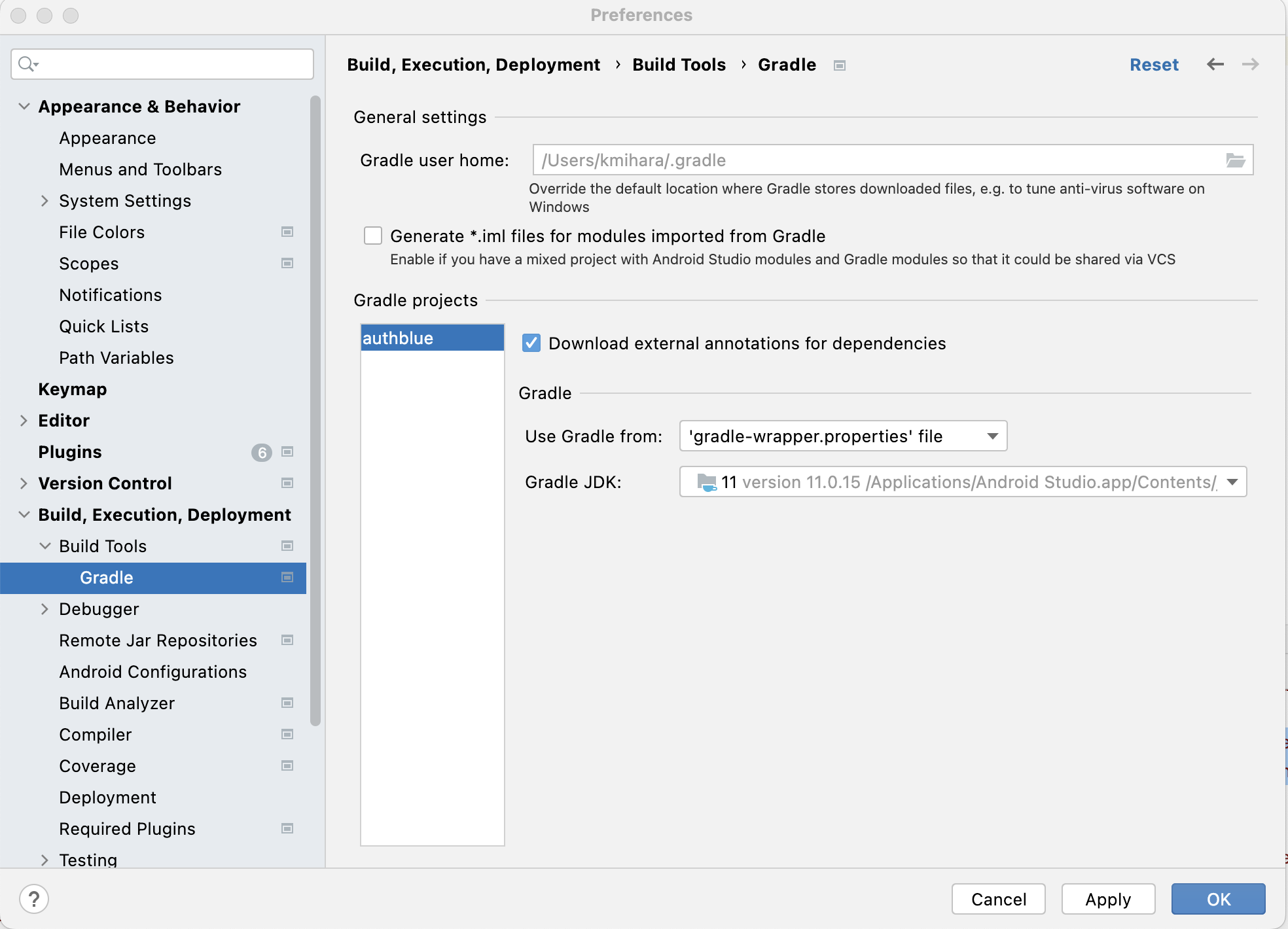Select Appearance in the sidebar
This screenshot has width=1288, height=929.
[107, 138]
